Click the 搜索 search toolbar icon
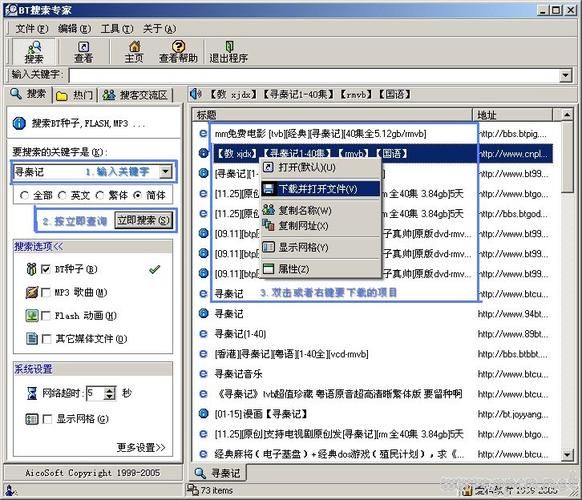 (34, 47)
